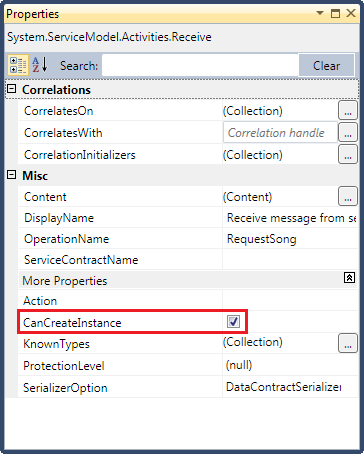This screenshot has height=454, width=364.
Task: Select the DisplayName value field
Action: tap(290, 218)
